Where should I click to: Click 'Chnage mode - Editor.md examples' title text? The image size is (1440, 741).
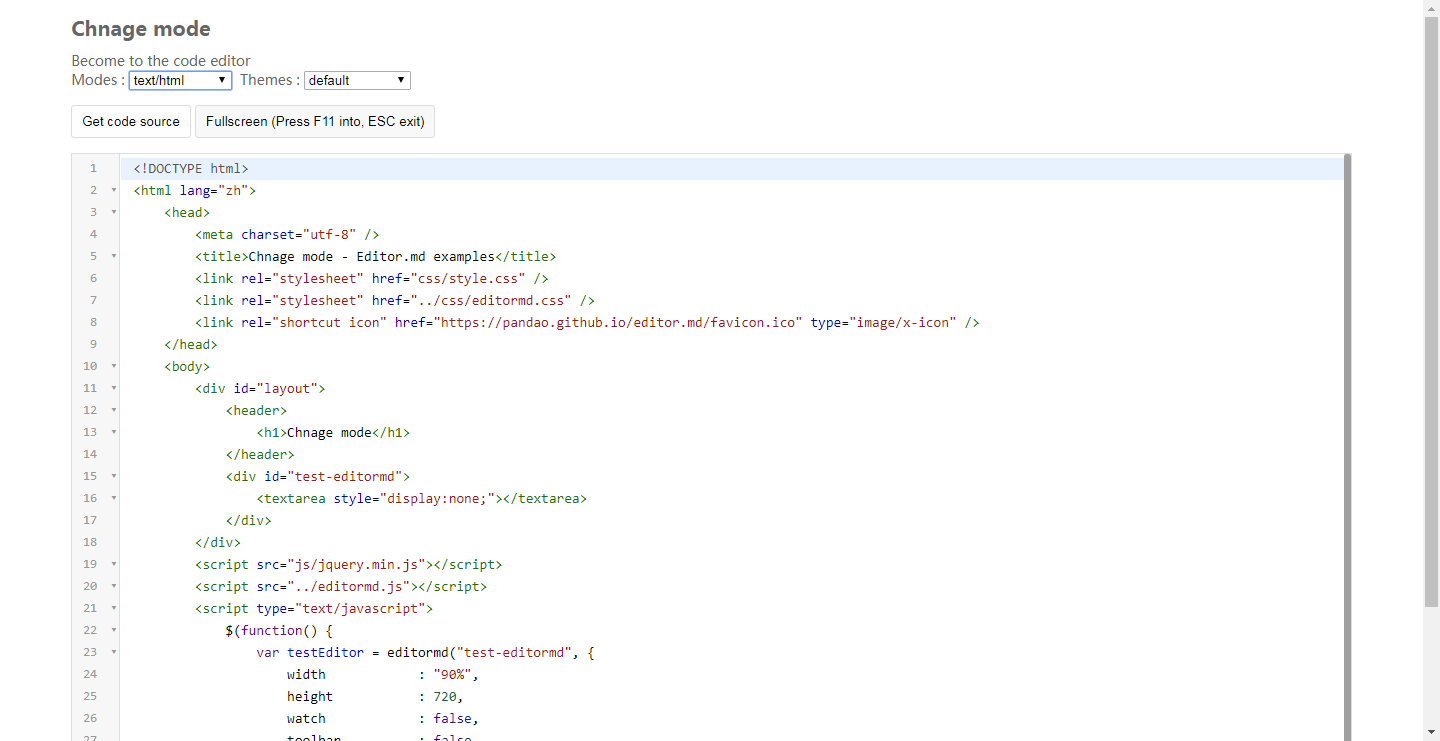pyautogui.click(x=371, y=256)
